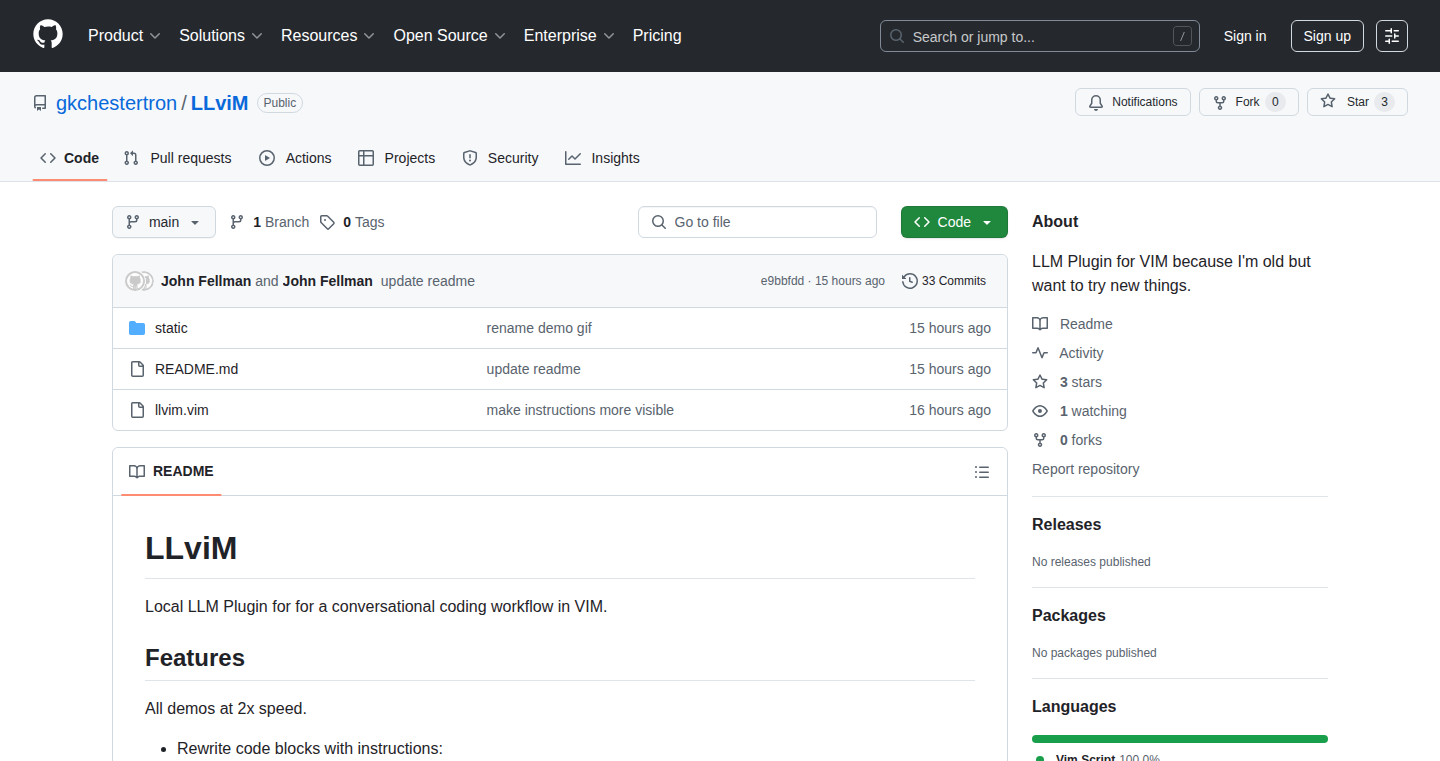Click the tag icon beside 0 Tags
Screen dimensions: 1440x761
327,222
